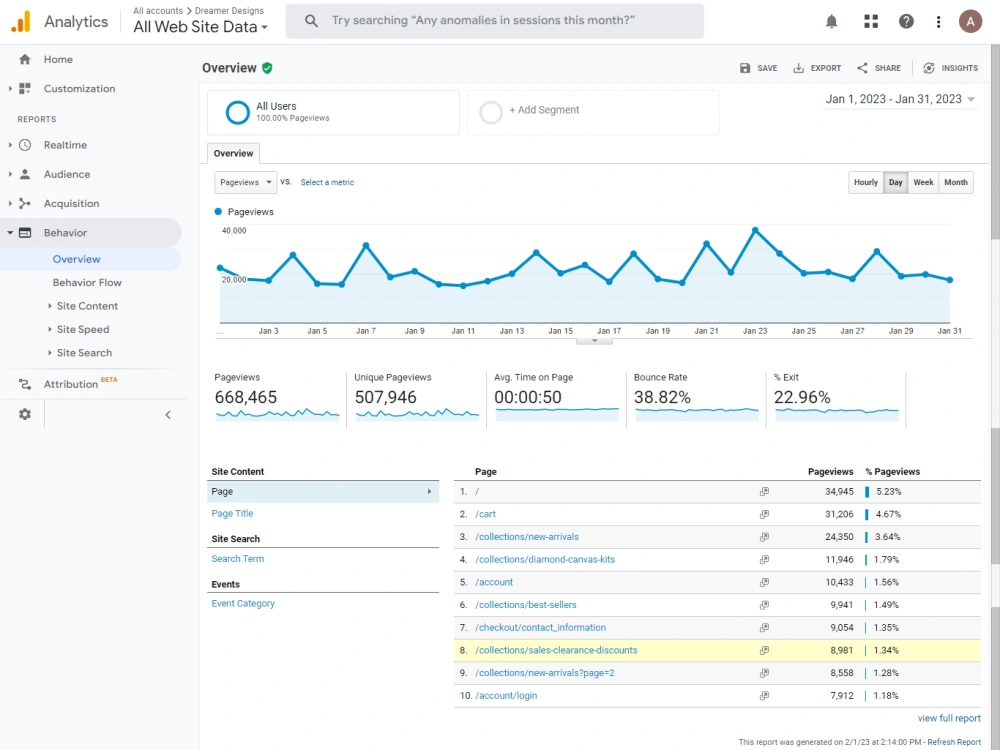1000x750 pixels.
Task: Click Add Segment
Action: (593, 112)
